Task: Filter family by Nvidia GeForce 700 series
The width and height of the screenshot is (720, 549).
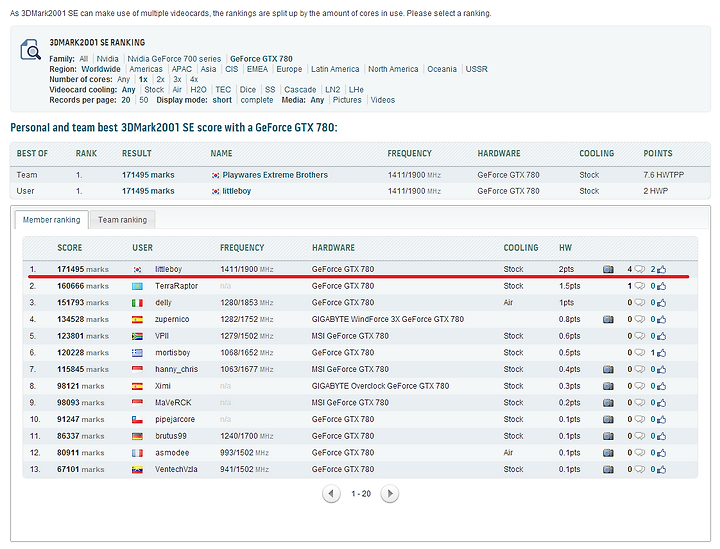Action: 174,59
